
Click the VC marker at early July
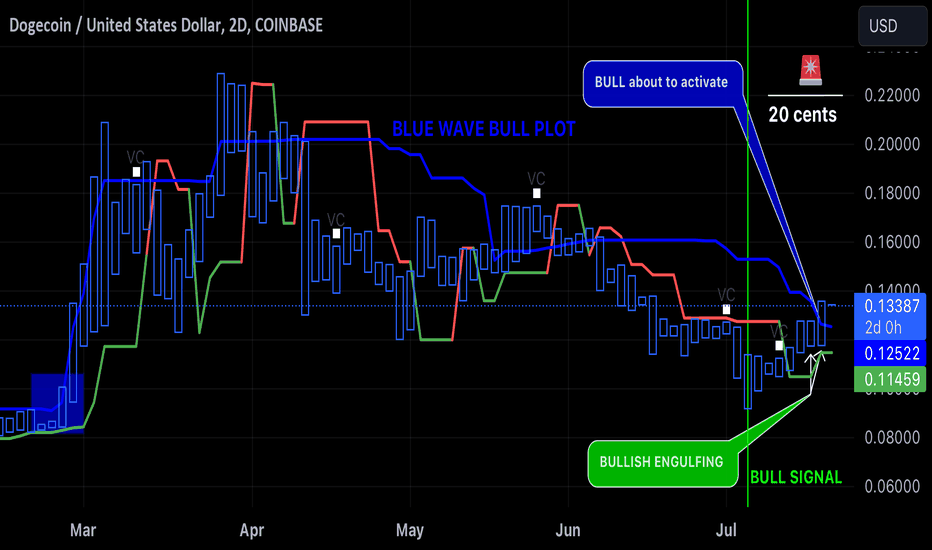(726, 301)
